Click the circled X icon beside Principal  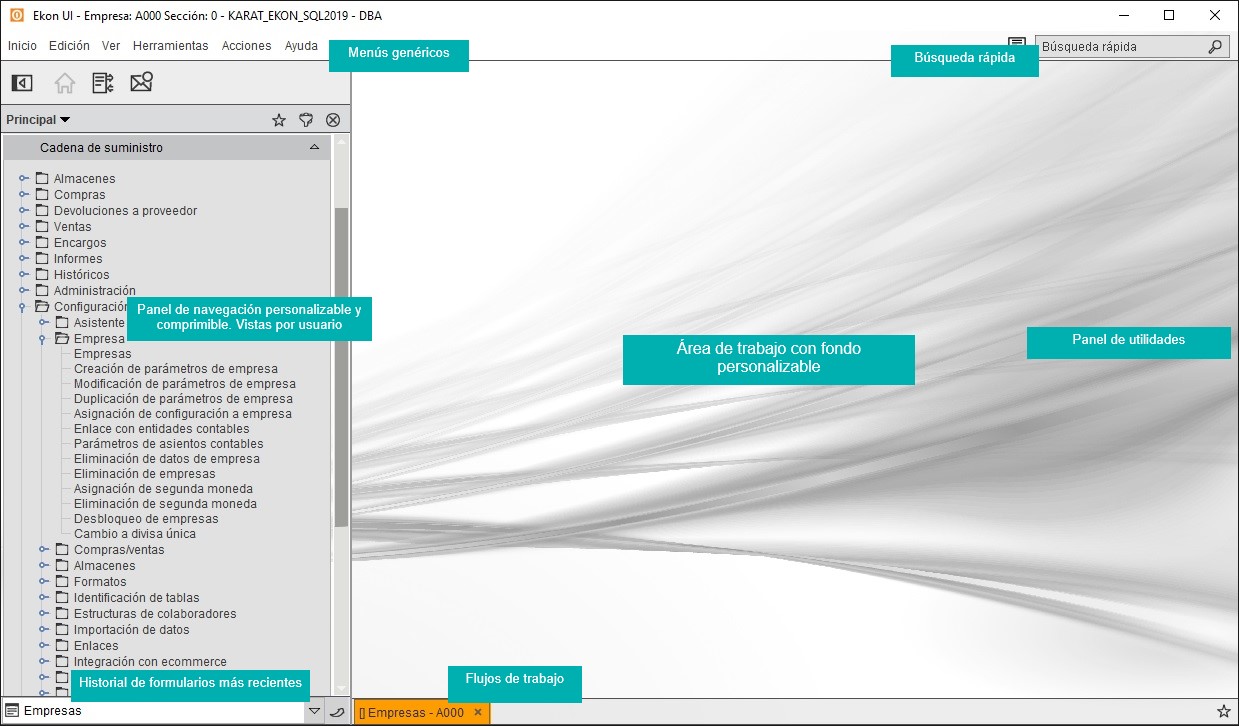point(333,120)
